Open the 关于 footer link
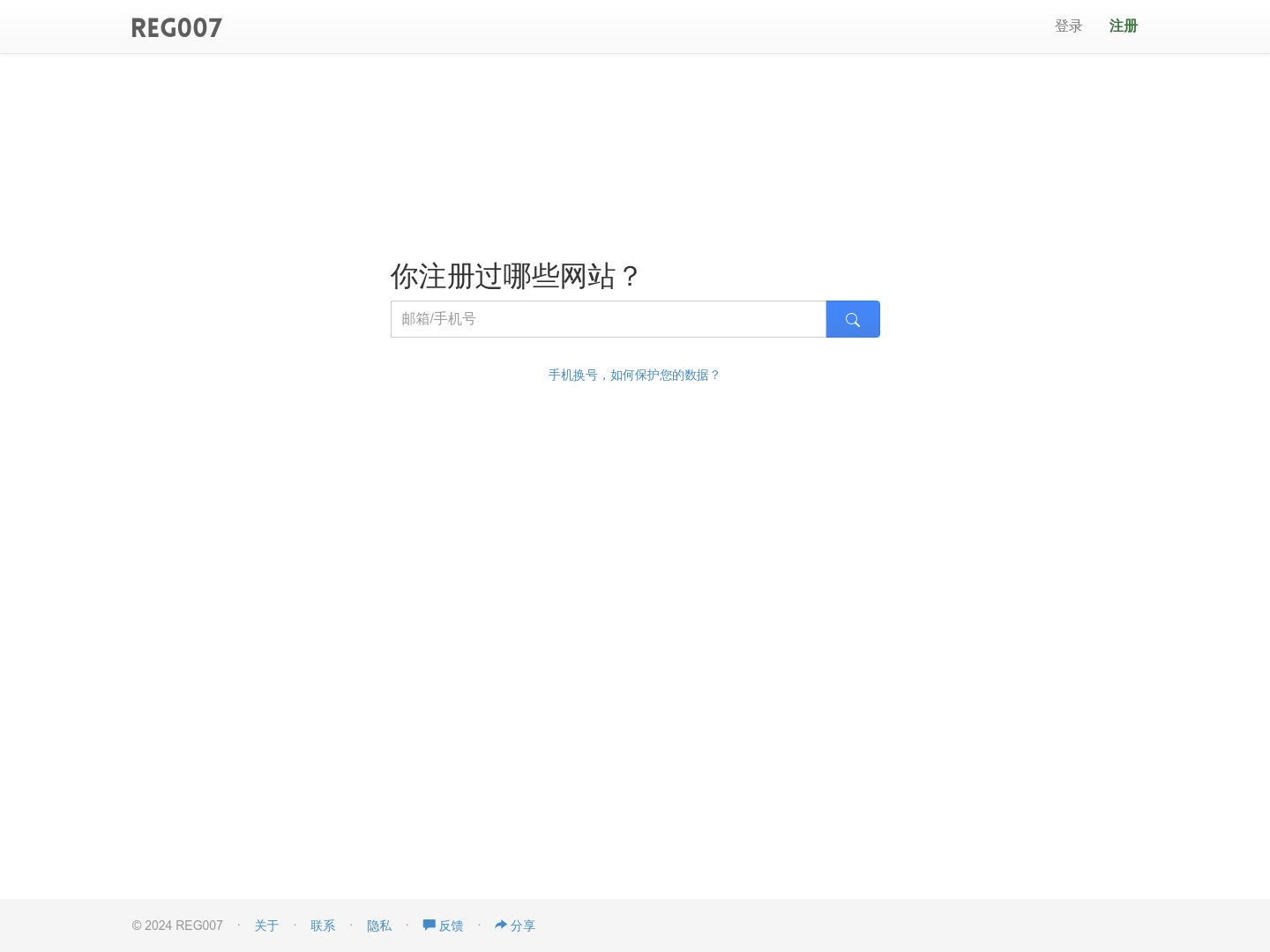Screen dimensions: 1270x952 pos(266,926)
